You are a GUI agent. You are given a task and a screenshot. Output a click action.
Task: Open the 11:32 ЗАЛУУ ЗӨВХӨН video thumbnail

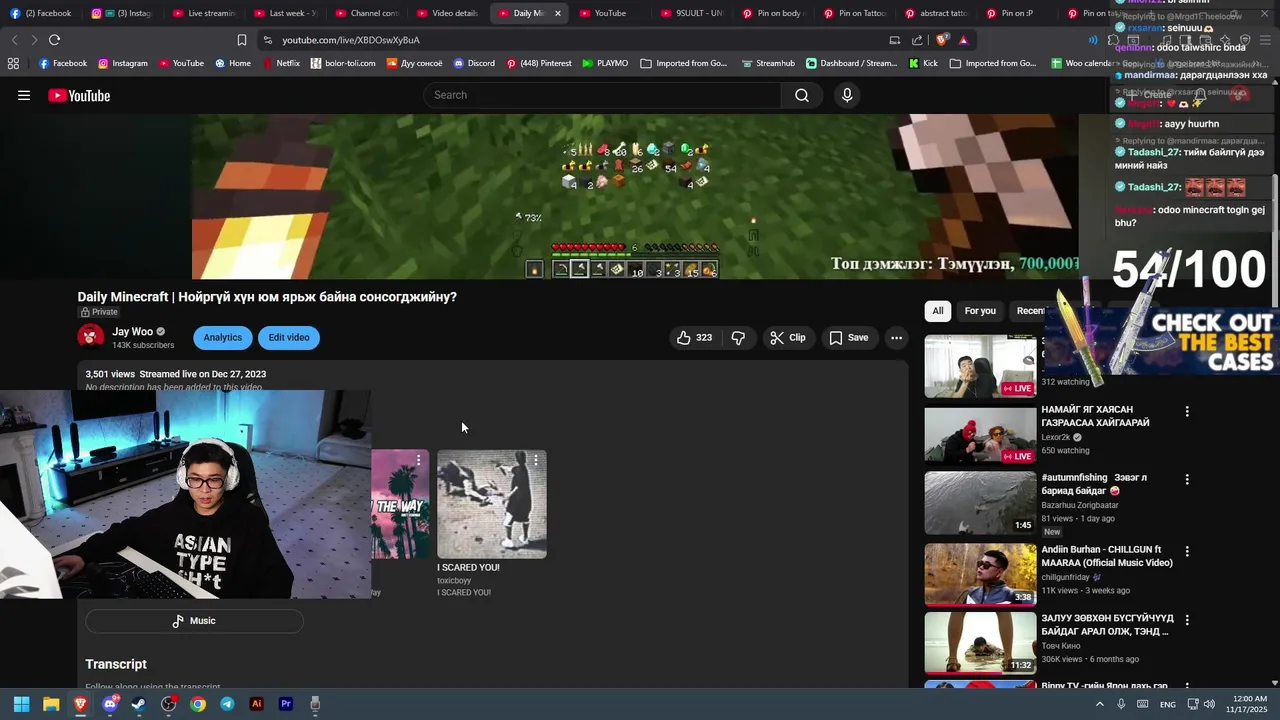click(980, 643)
